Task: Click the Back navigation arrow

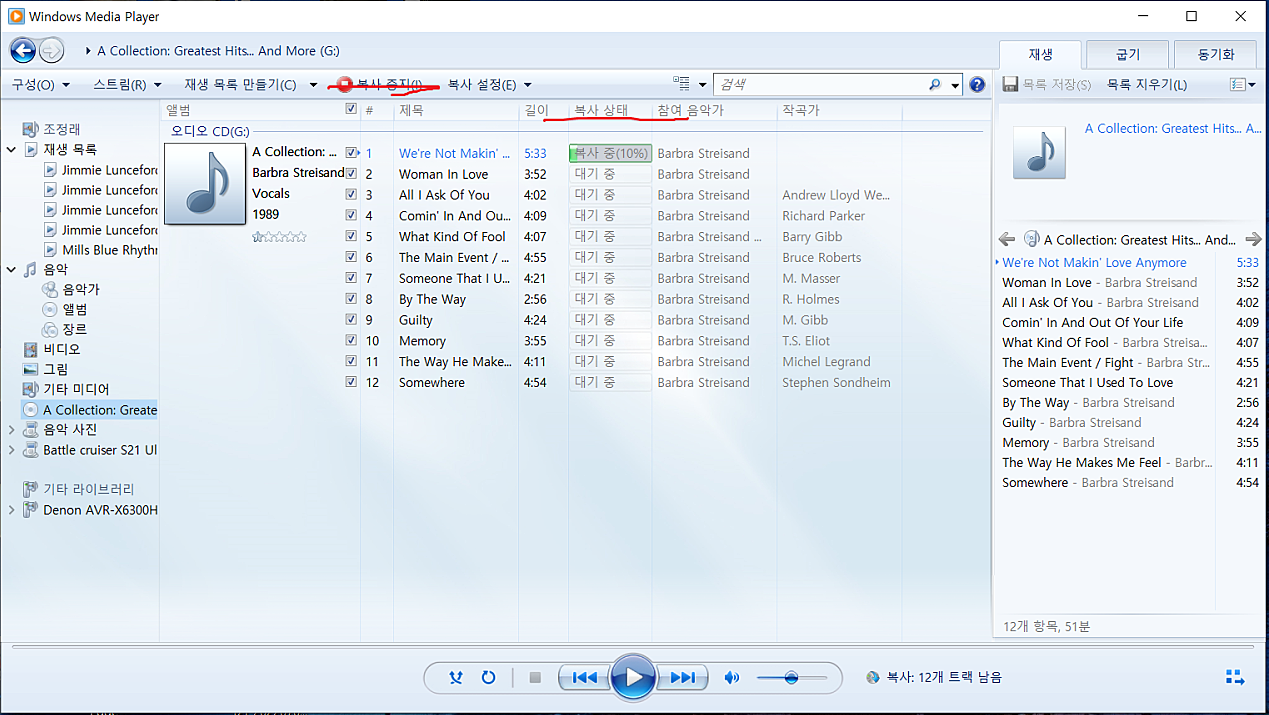Action: click(x=23, y=50)
